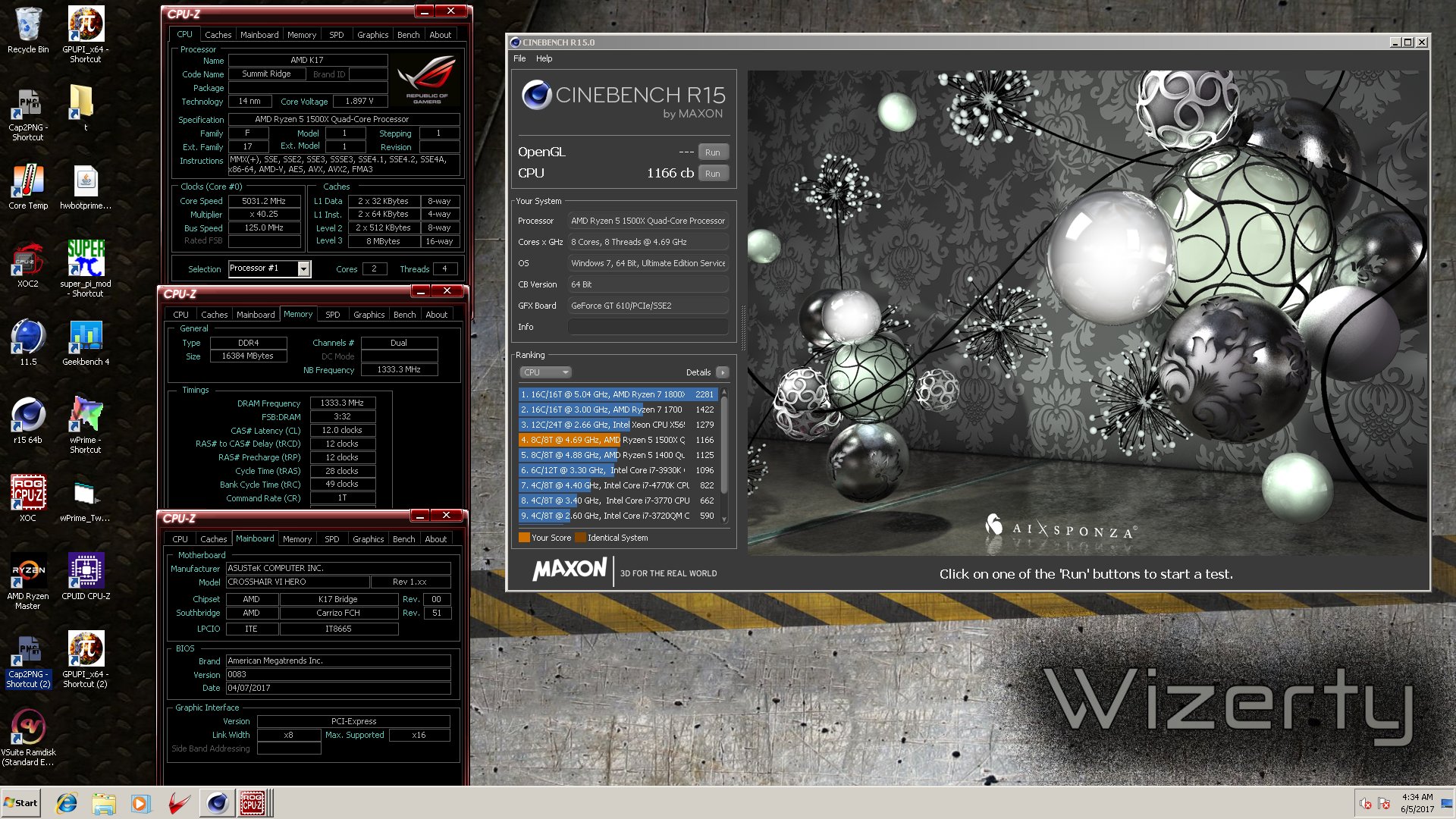Click the Core Voltage value 1.897 V
1456x819 pixels.
[x=359, y=102]
